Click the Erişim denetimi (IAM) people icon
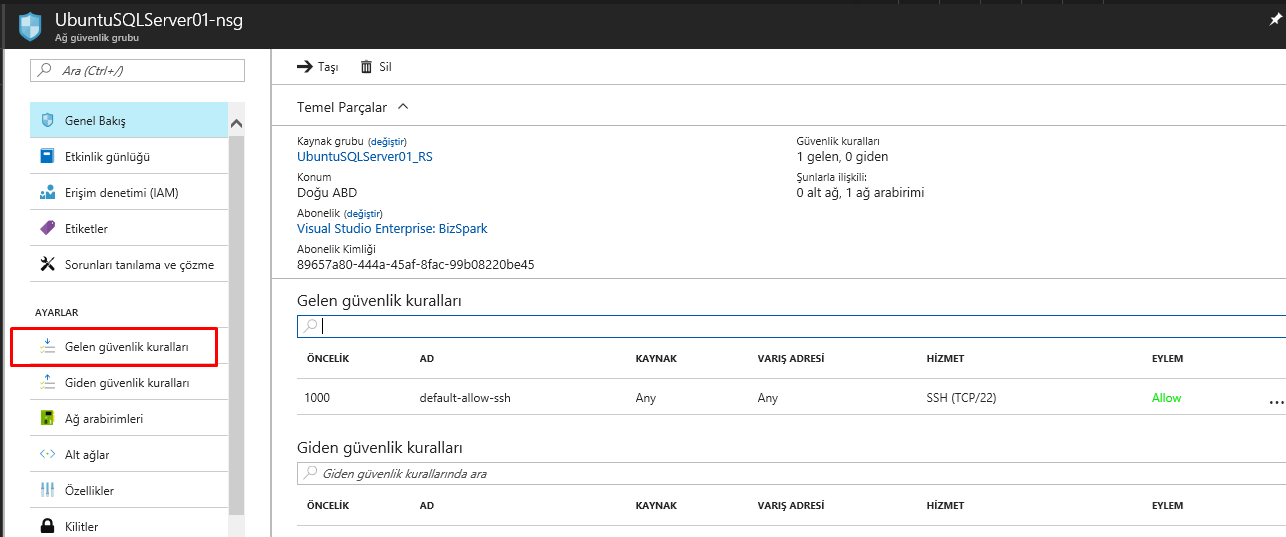 click(x=47, y=193)
